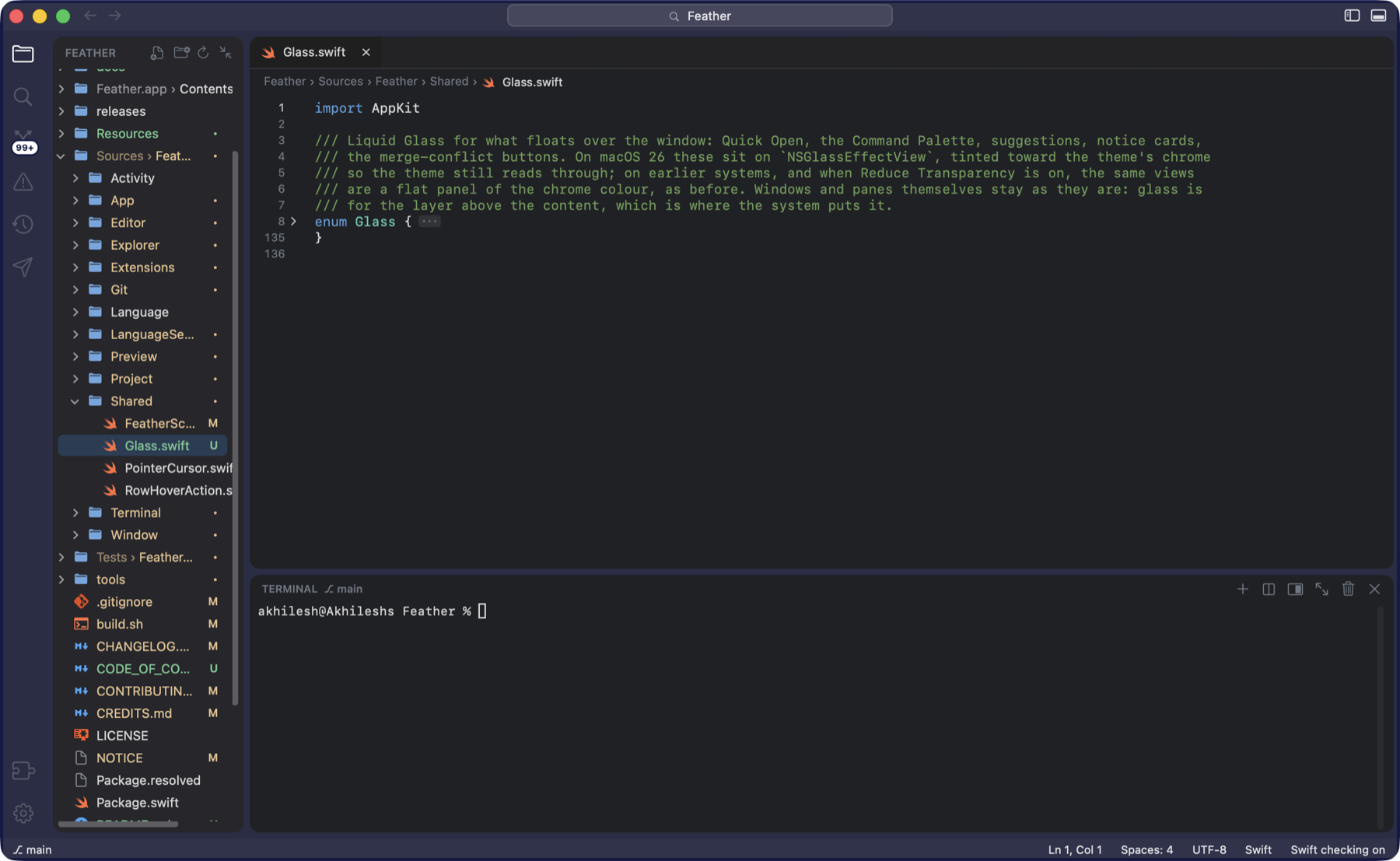The width and height of the screenshot is (1400, 861).
Task: Add a new terminal with the plus icon
Action: (x=1243, y=589)
